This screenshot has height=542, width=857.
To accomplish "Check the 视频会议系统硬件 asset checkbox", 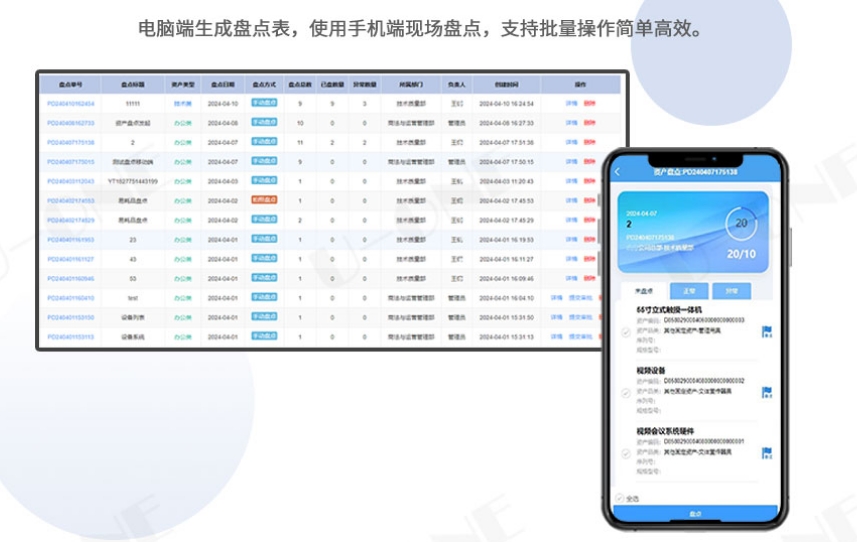I will (x=626, y=453).
